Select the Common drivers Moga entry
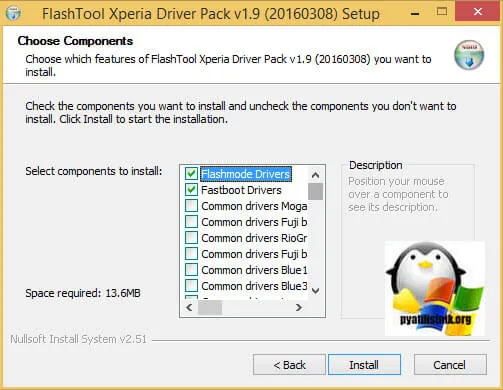The height and width of the screenshot is (390, 503). [254, 206]
